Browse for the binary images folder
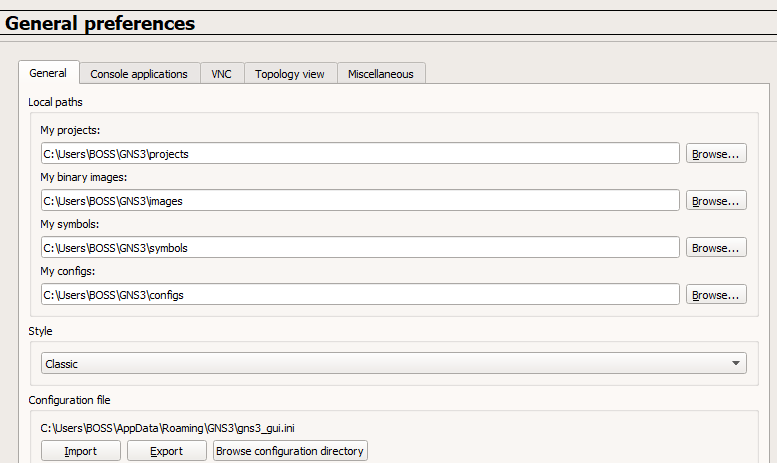Viewport: 777px width, 463px height. click(716, 201)
